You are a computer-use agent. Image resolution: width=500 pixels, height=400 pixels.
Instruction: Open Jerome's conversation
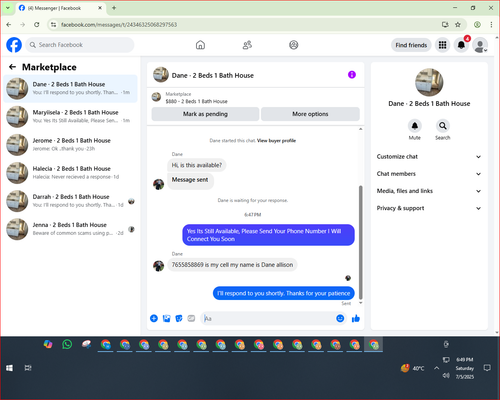[x=70, y=144]
